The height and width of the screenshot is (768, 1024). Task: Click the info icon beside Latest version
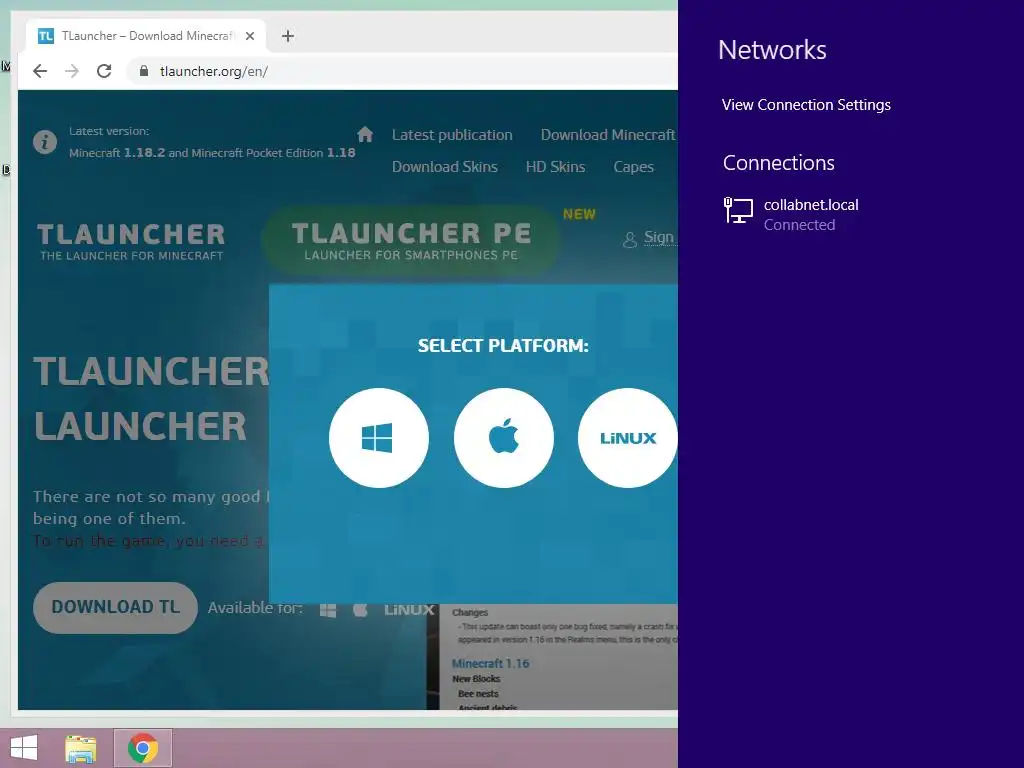(x=45, y=142)
